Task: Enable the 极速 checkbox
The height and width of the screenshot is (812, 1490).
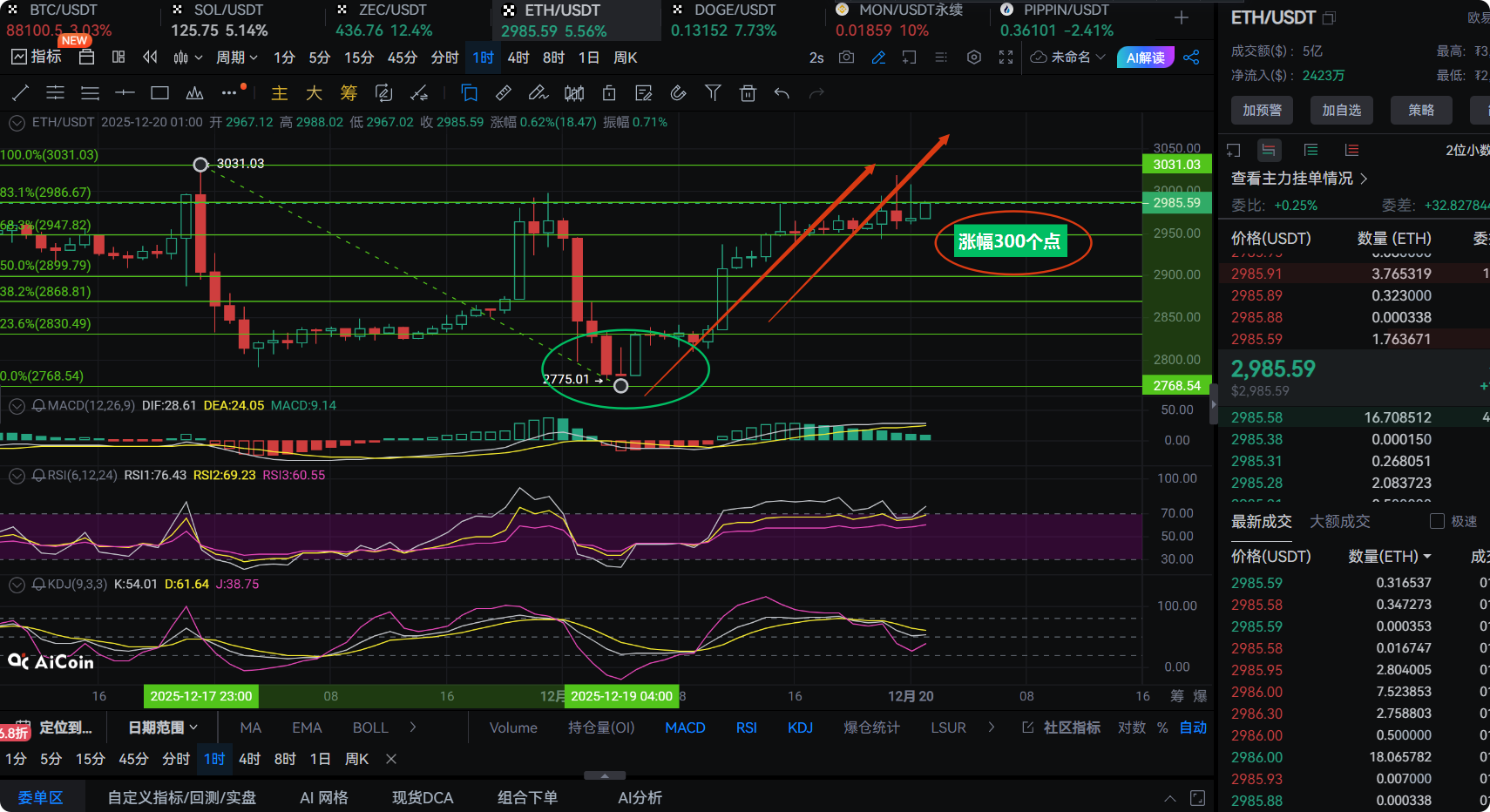Action: click(1437, 521)
